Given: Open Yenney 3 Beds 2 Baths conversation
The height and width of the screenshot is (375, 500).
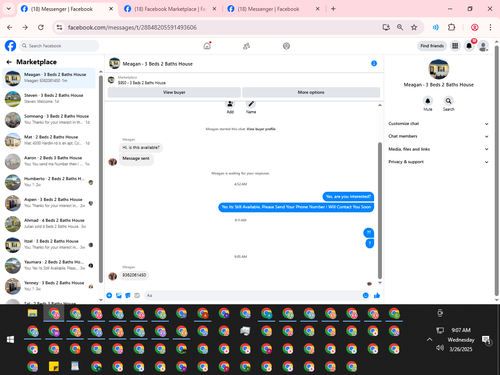Looking at the screenshot, I should pos(50,286).
